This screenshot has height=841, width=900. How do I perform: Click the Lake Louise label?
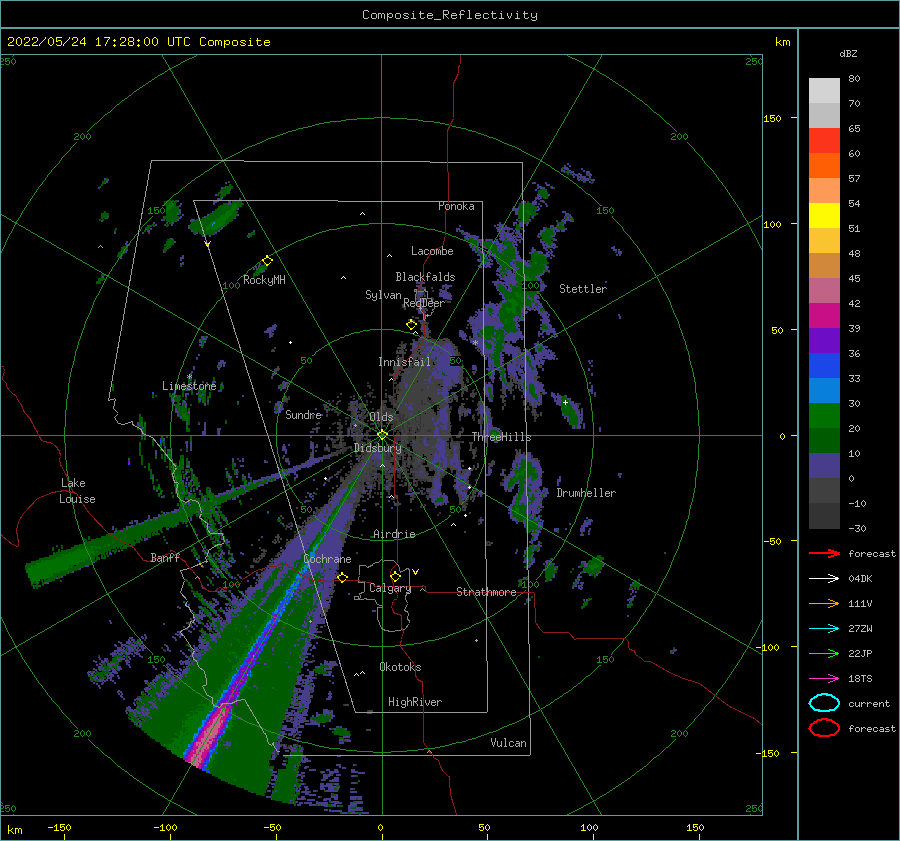click(77, 491)
